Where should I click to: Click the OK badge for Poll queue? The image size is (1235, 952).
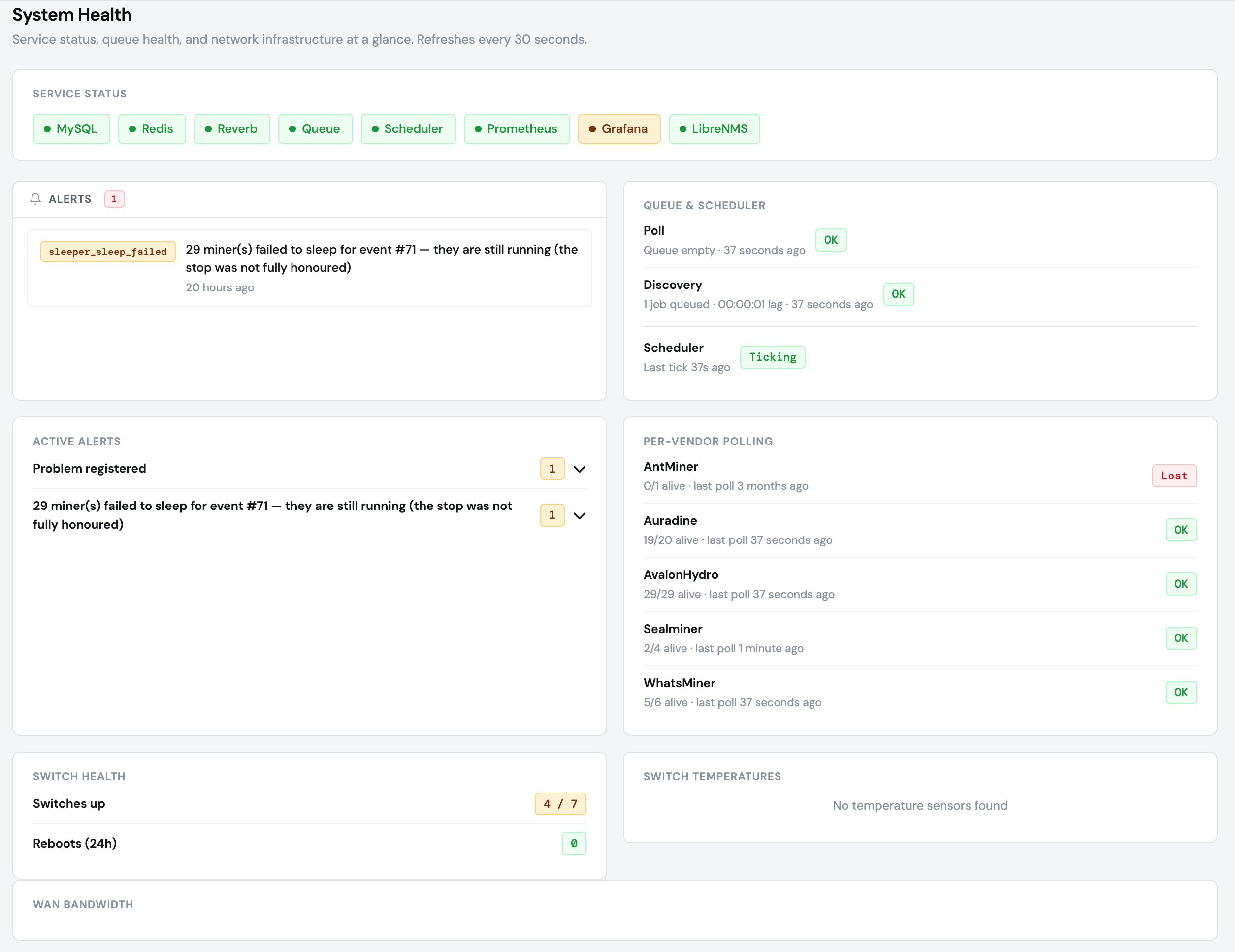coord(831,240)
